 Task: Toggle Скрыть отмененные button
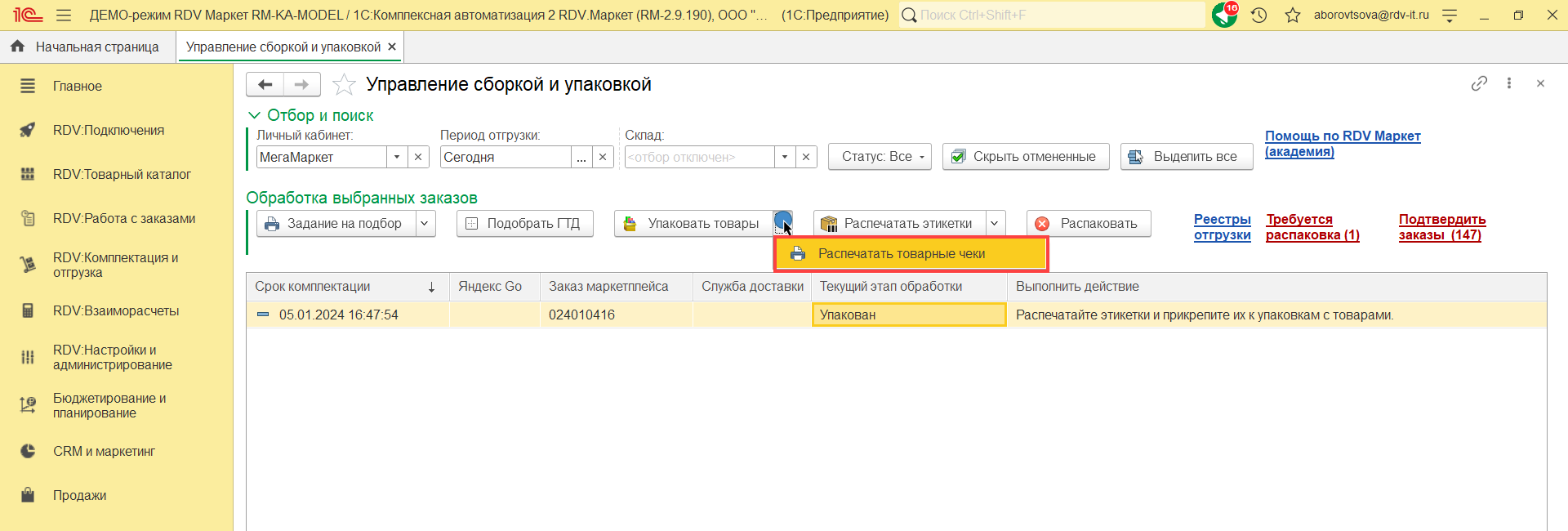pyautogui.click(x=1026, y=156)
